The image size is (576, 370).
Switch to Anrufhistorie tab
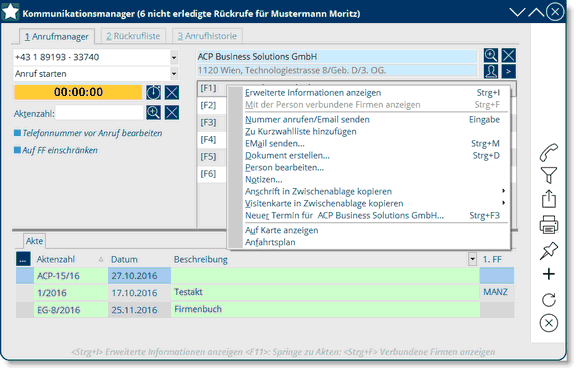[x=207, y=36]
